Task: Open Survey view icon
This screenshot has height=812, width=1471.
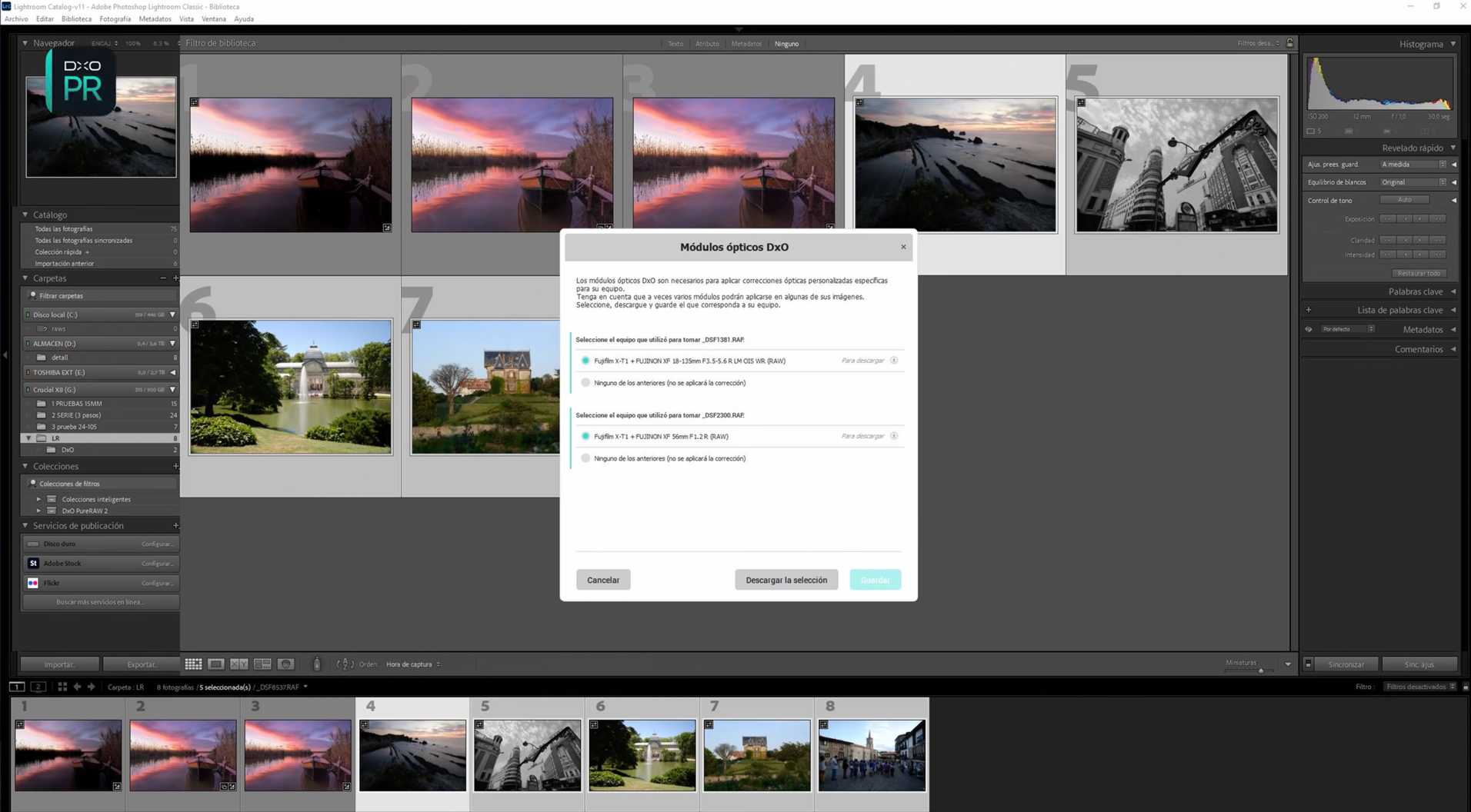Action: pos(262,664)
